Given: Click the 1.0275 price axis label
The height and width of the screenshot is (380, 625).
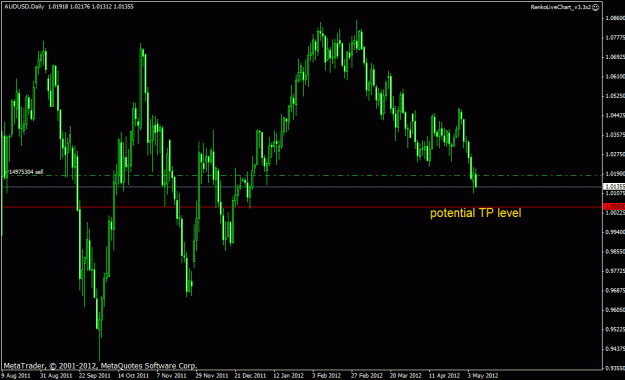Looking at the screenshot, I should coord(615,154).
